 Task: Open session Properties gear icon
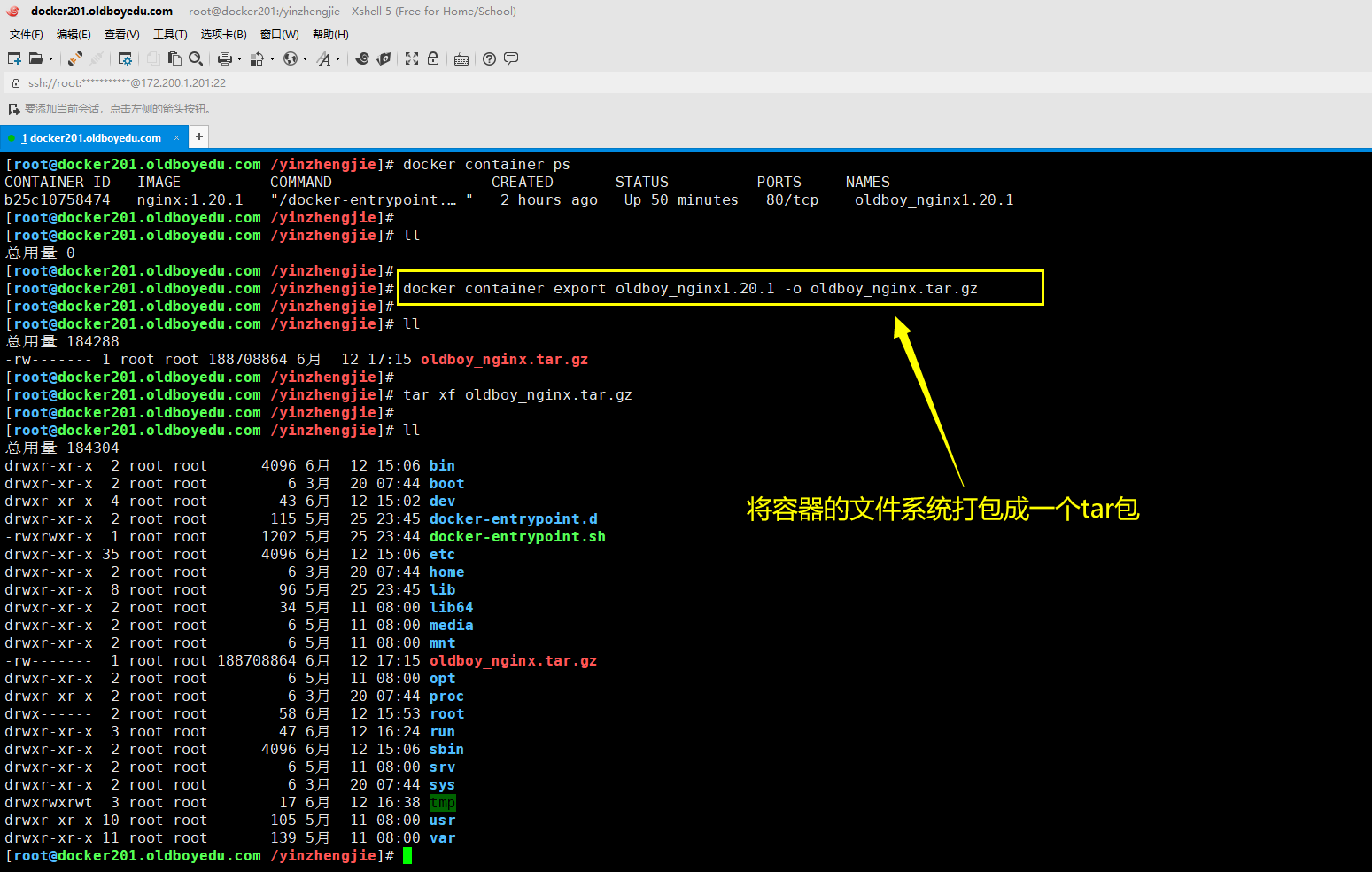pos(125,58)
